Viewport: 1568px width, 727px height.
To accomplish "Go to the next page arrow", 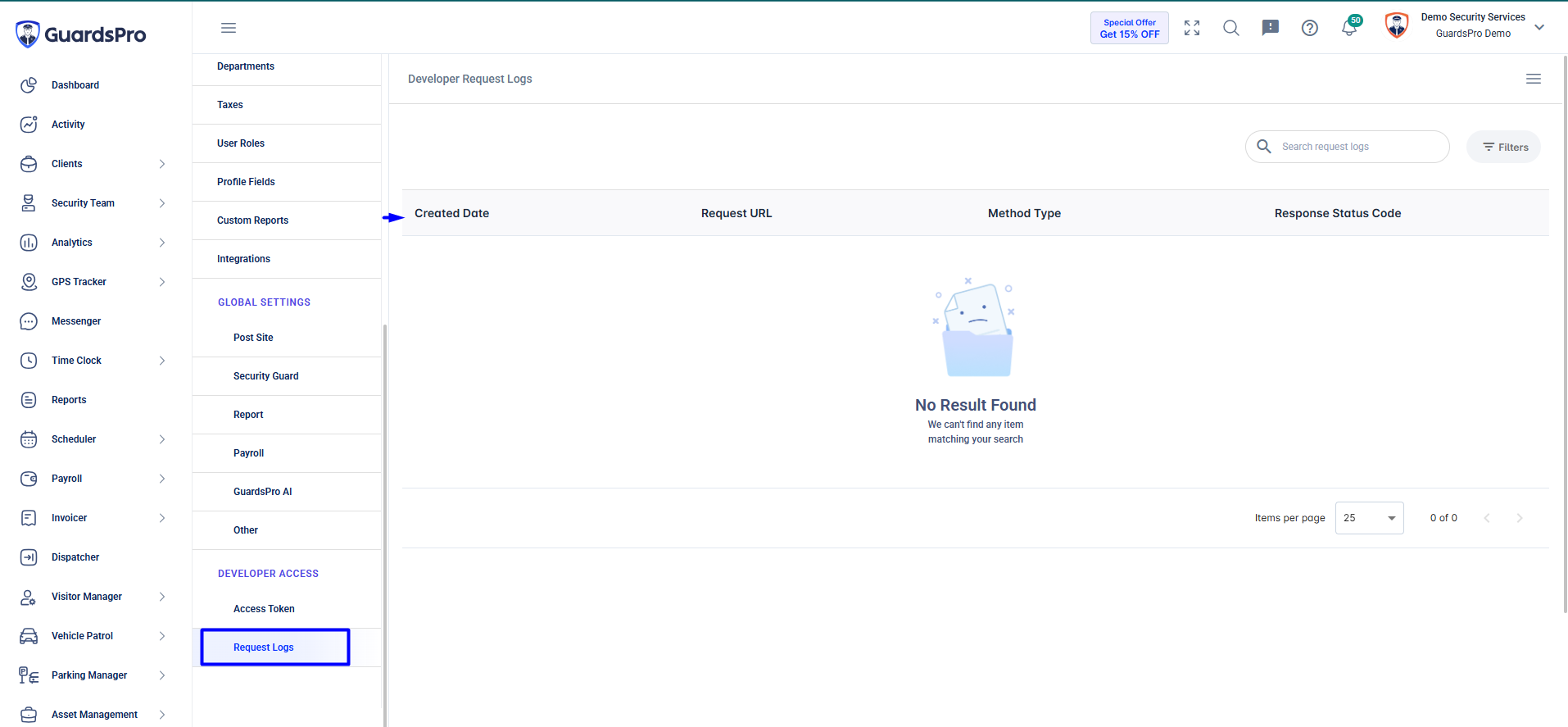I will coord(1520,518).
